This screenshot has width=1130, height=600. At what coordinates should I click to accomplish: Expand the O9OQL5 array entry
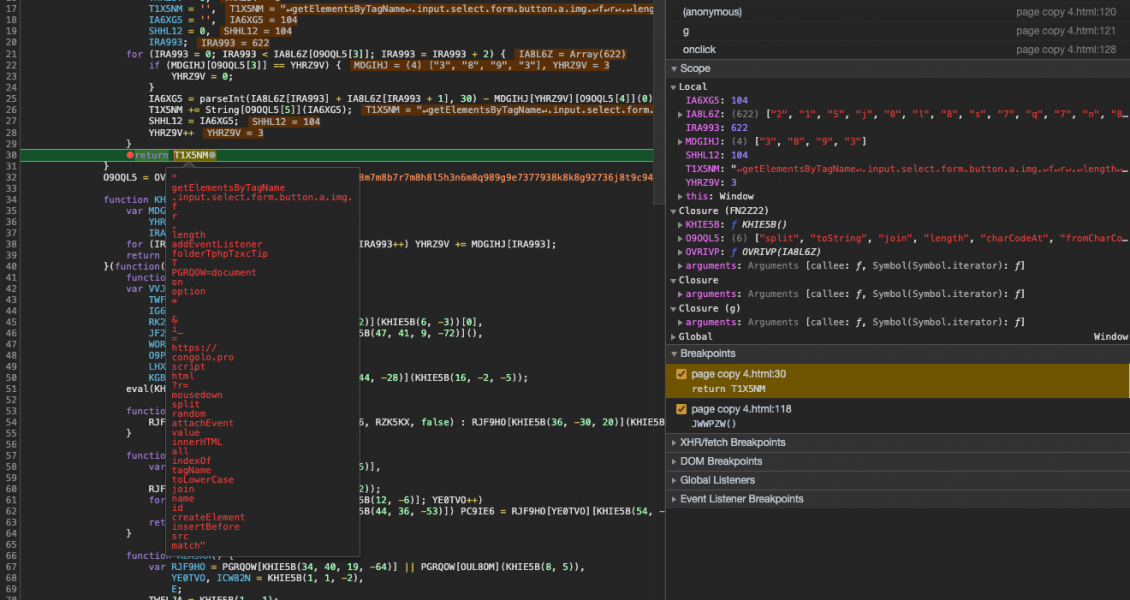point(680,238)
